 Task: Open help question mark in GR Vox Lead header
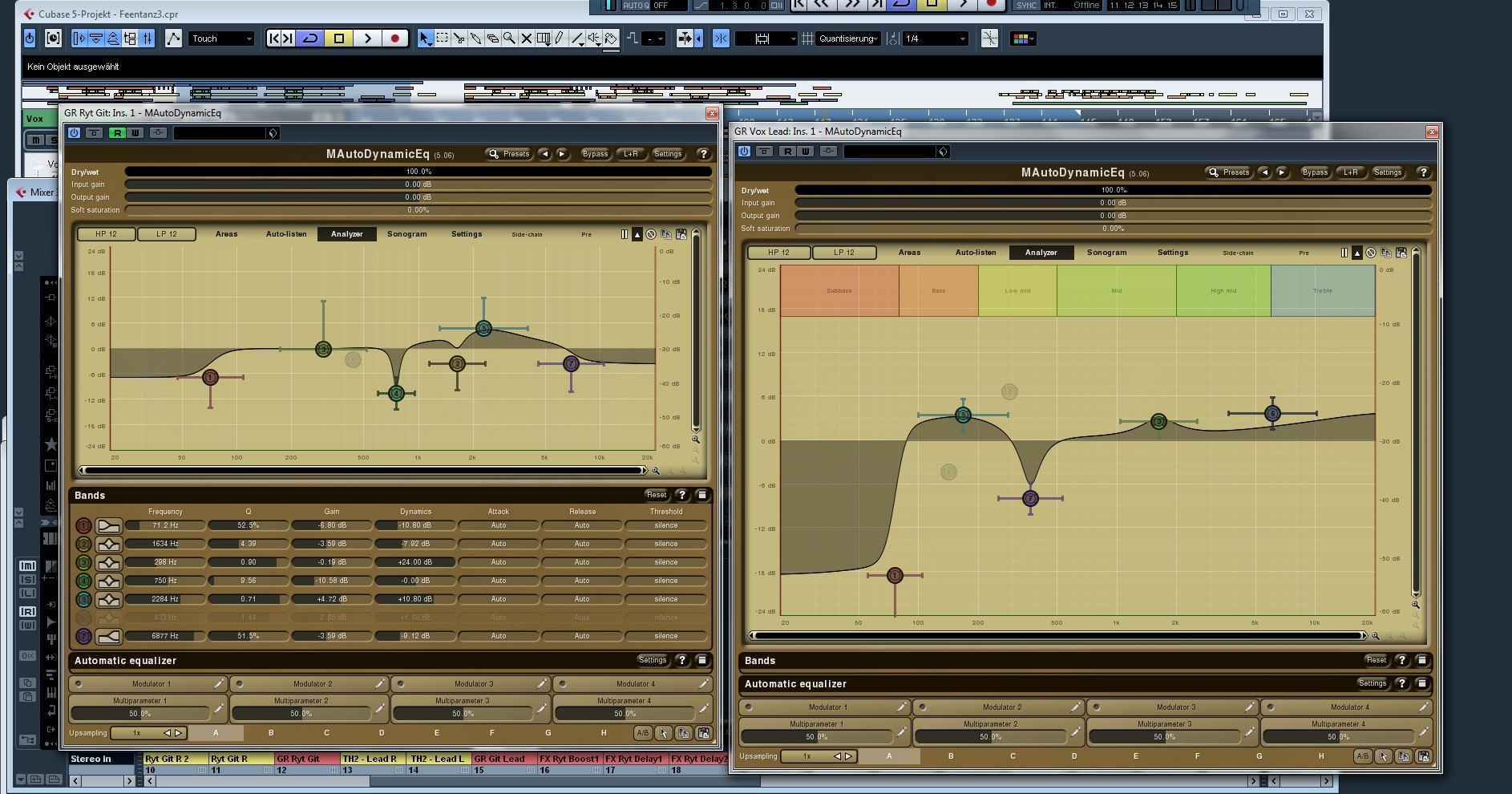(1423, 172)
